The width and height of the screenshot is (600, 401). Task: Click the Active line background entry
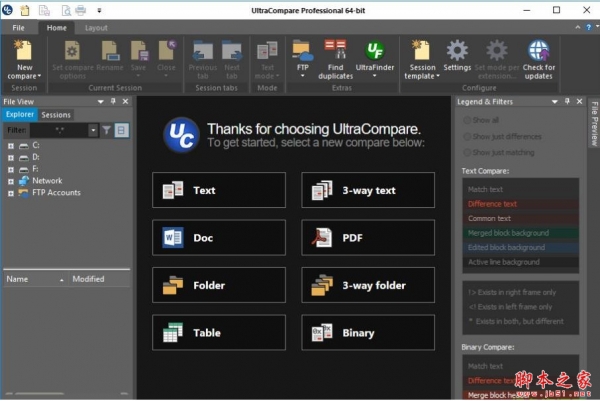point(521,262)
